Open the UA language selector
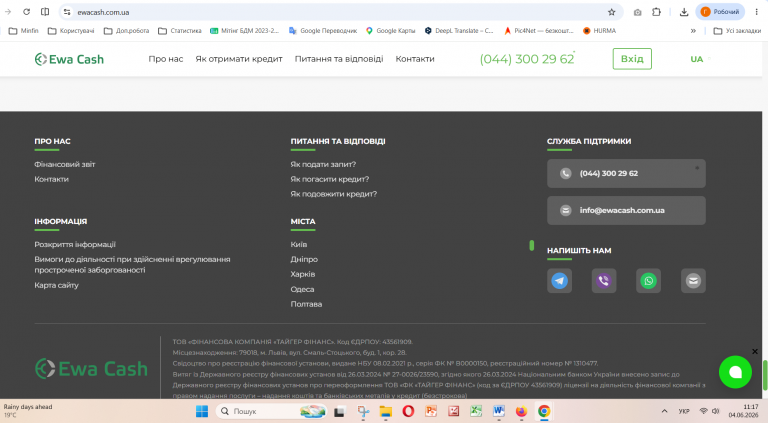This screenshot has width=768, height=423. click(697, 59)
